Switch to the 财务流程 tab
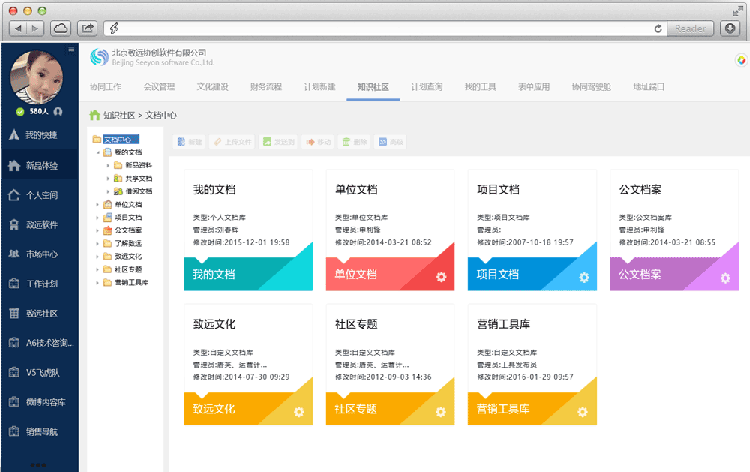 tap(267, 87)
